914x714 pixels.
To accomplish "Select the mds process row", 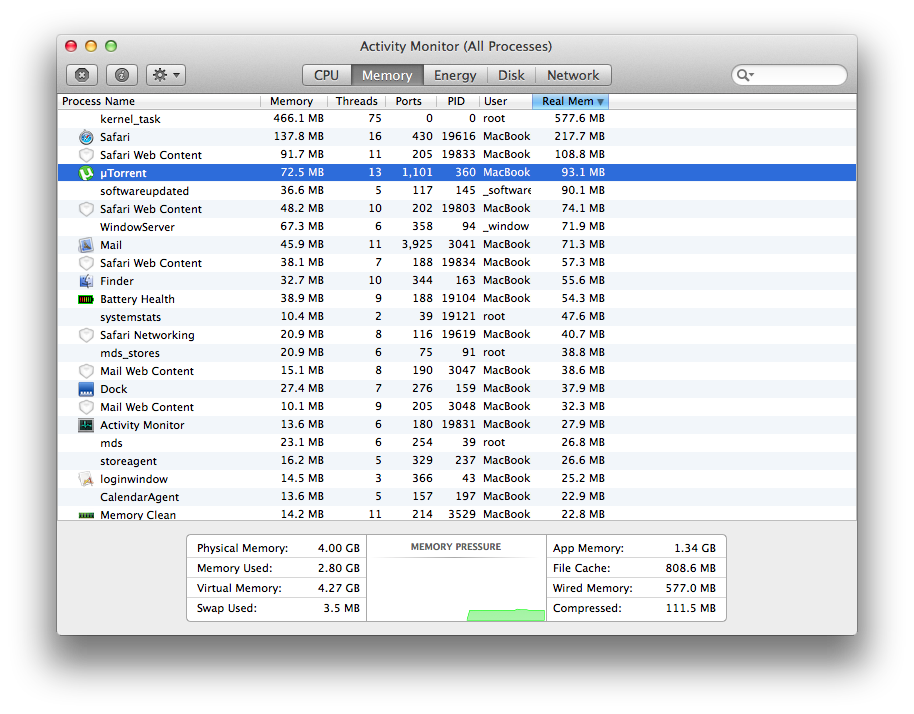I will coord(457,442).
